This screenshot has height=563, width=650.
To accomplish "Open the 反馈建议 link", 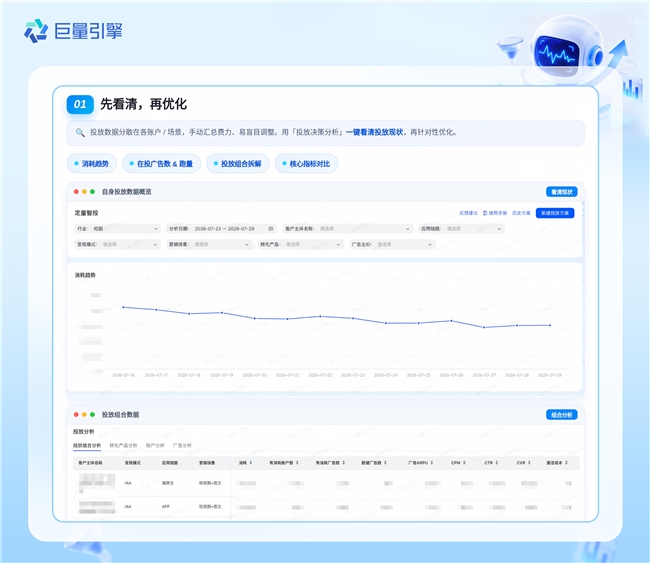I will coord(468,213).
